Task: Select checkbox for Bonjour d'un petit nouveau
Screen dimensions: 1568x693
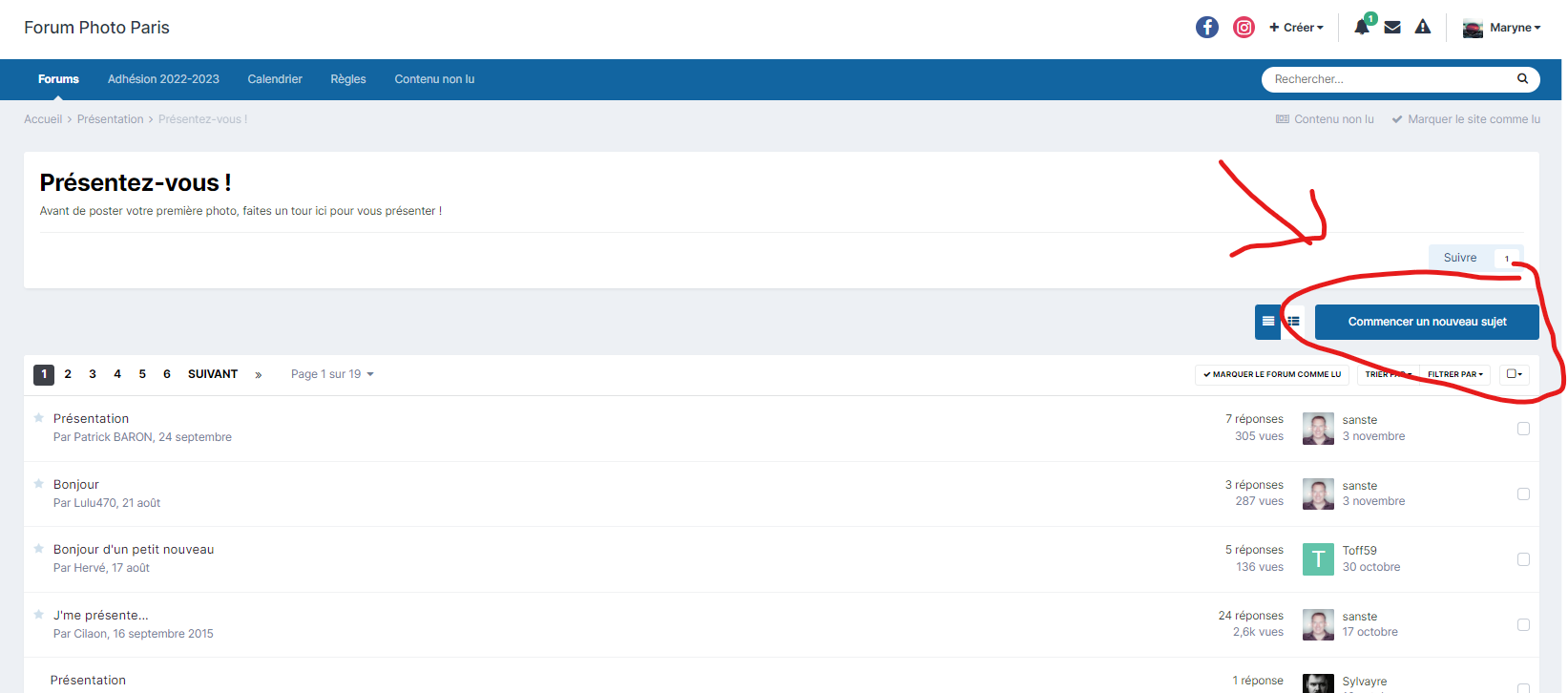Action: [1523, 559]
